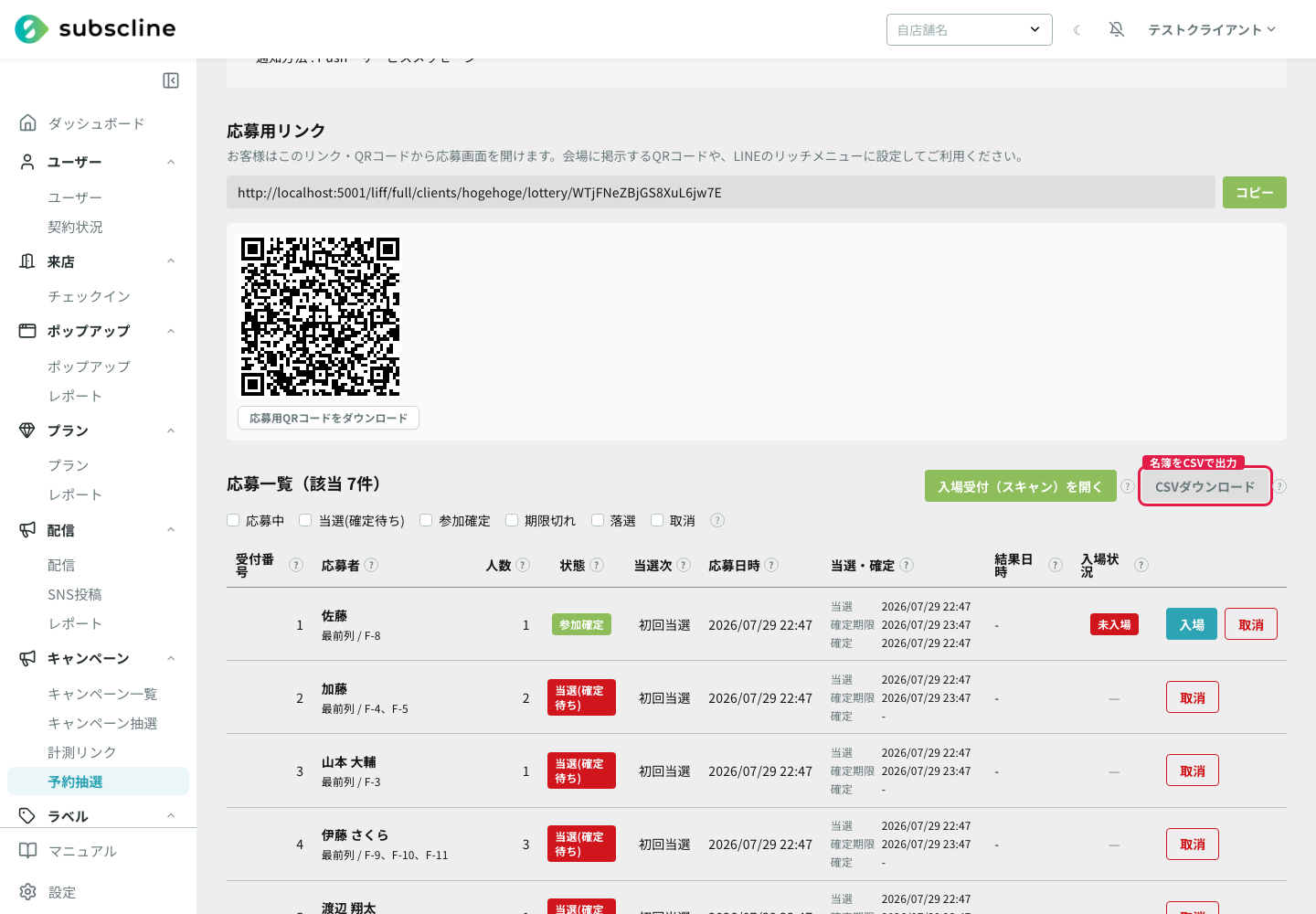Collapse the ユーザー sidebar section
Screen dimensions: 1316x914
pos(171,162)
